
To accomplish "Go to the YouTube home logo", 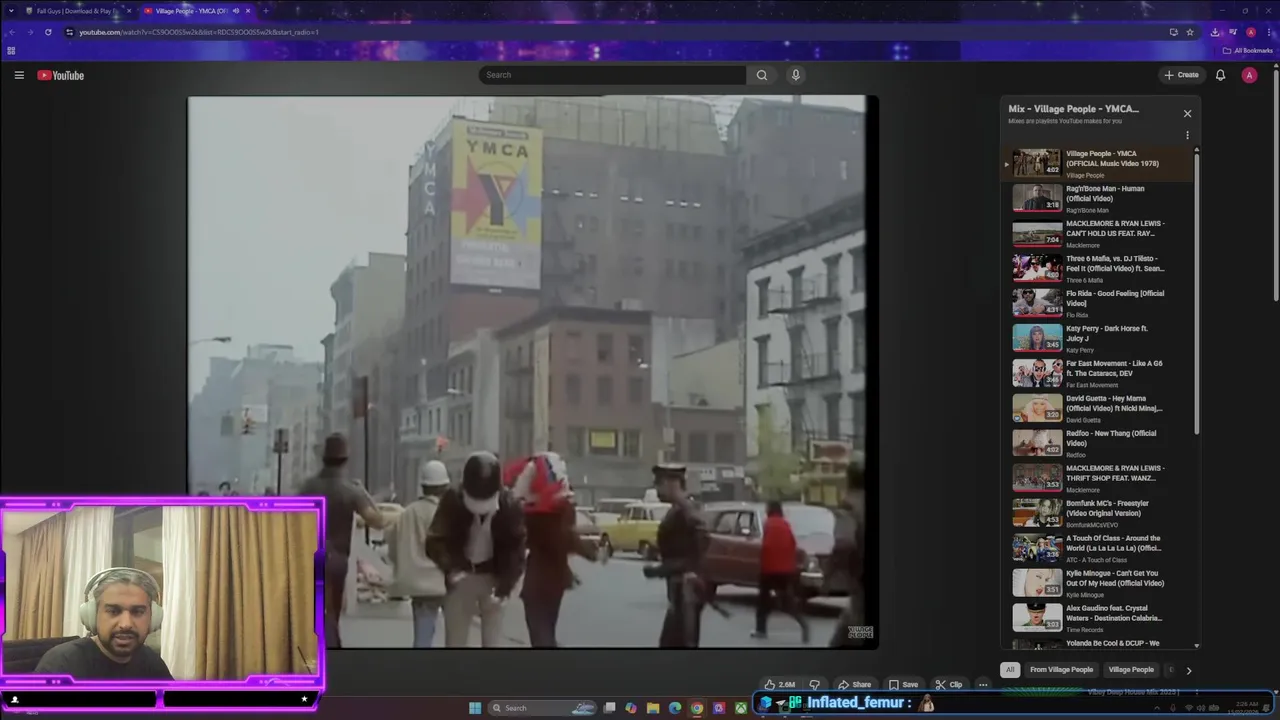I will point(61,75).
